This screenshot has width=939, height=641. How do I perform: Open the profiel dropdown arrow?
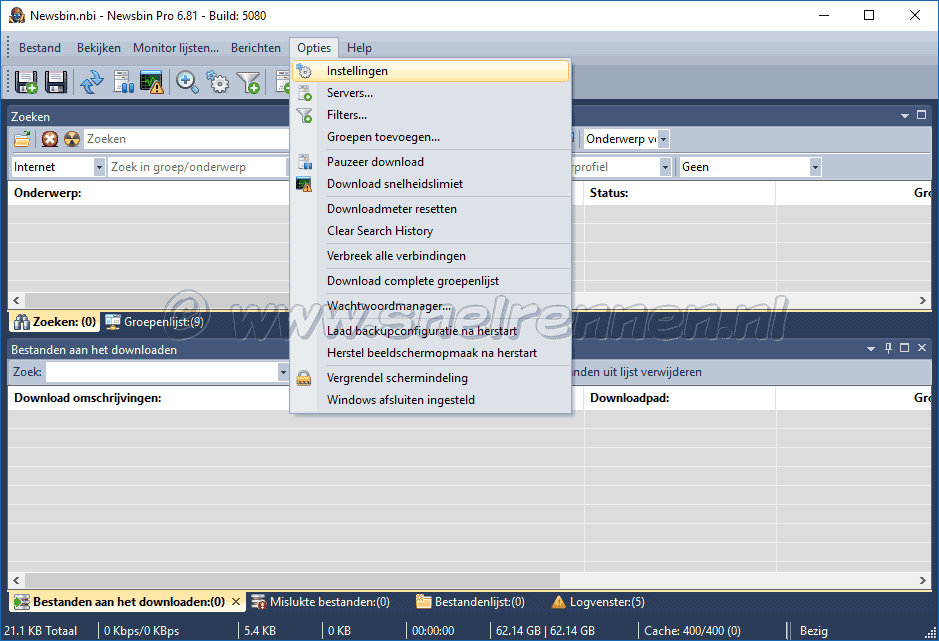pos(665,167)
